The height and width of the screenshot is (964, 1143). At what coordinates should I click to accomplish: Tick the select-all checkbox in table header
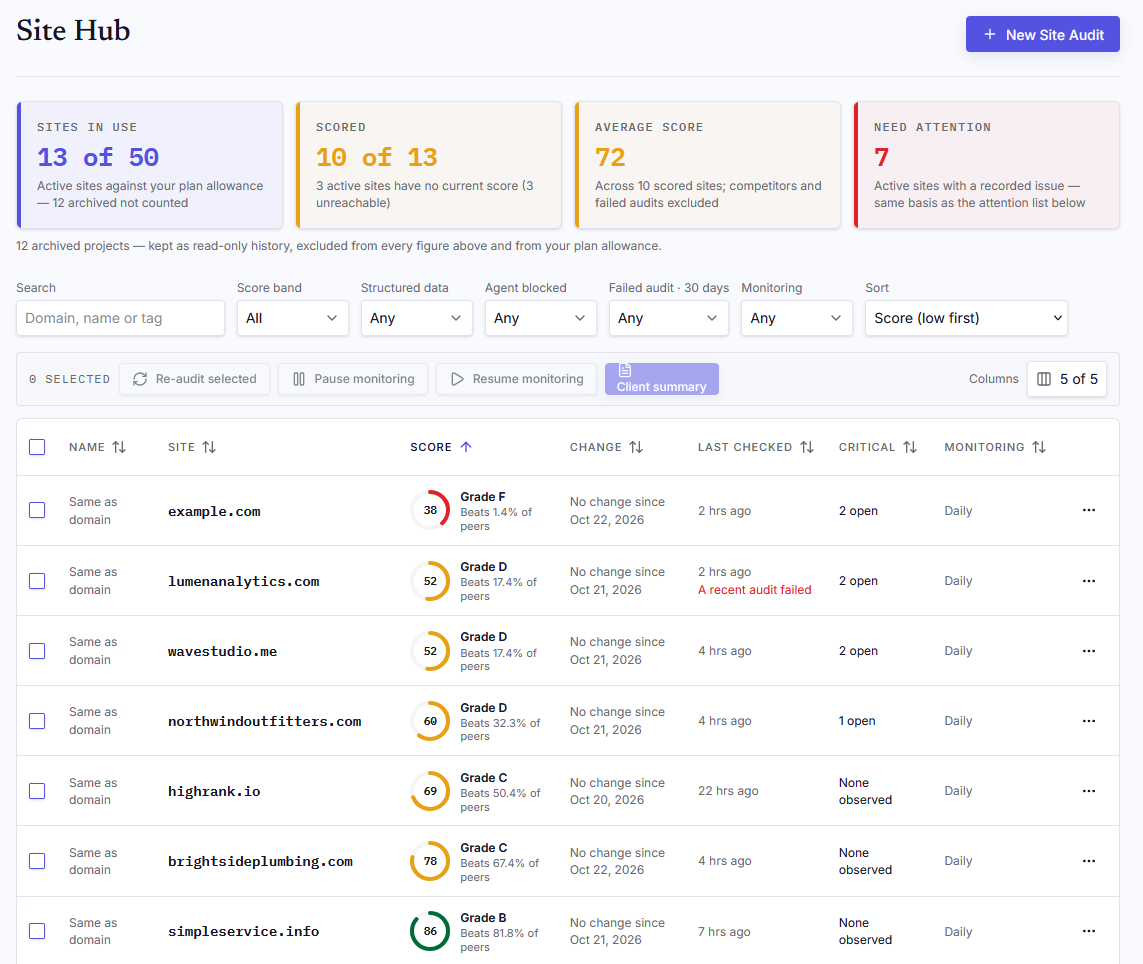37,447
